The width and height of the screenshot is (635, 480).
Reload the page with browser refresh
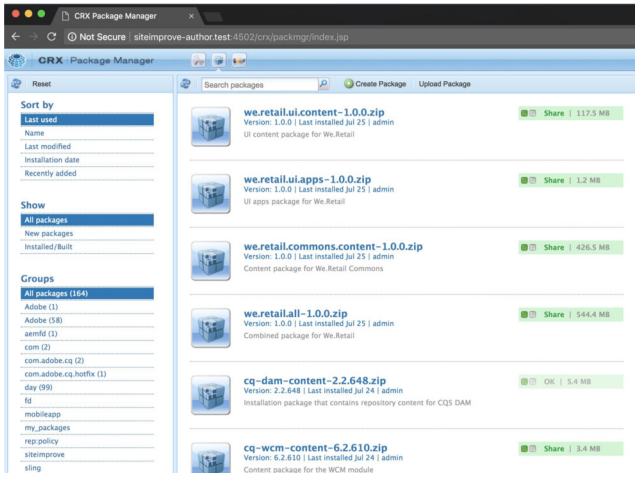(51, 37)
